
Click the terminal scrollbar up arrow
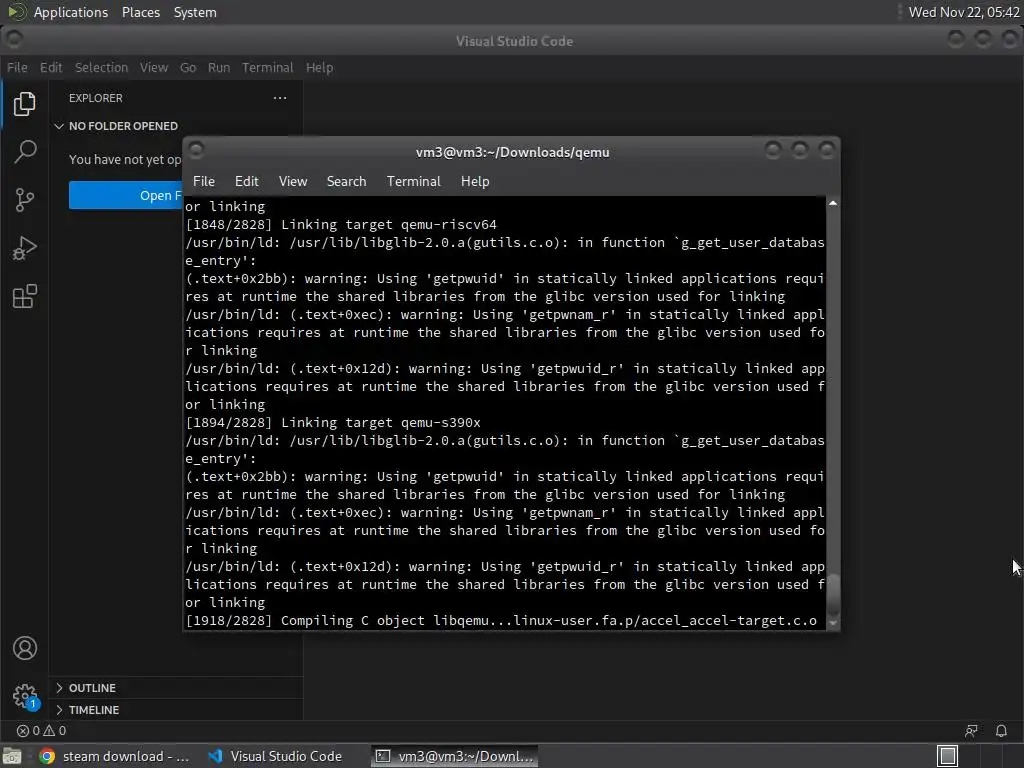pos(833,204)
